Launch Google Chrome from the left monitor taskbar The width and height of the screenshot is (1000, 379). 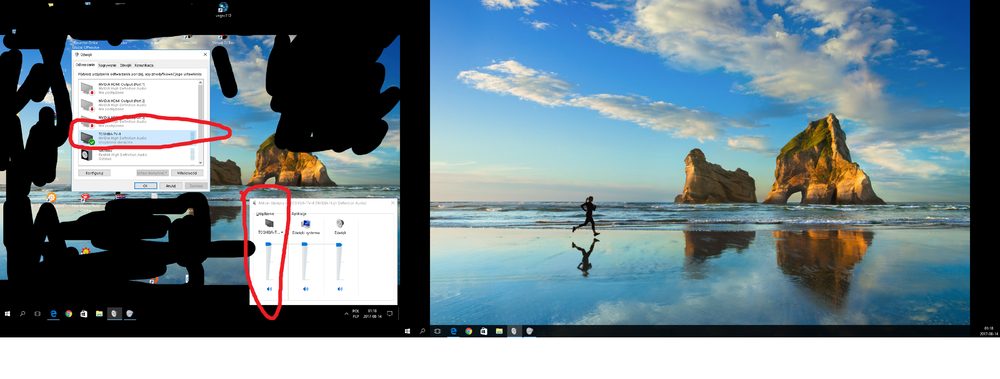pos(68,313)
